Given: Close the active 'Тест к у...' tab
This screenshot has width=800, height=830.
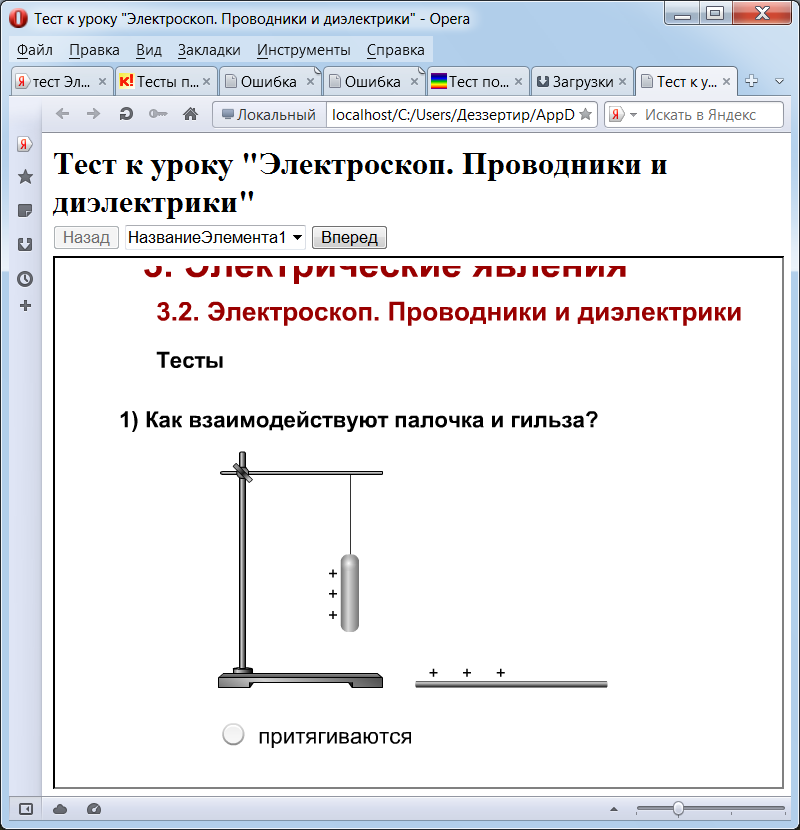Looking at the screenshot, I should pos(726,82).
